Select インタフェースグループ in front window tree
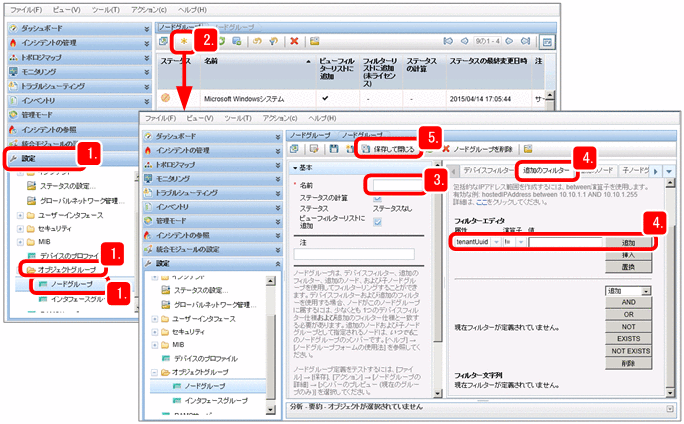Viewport: 684px width, 424px height. click(x=215, y=400)
